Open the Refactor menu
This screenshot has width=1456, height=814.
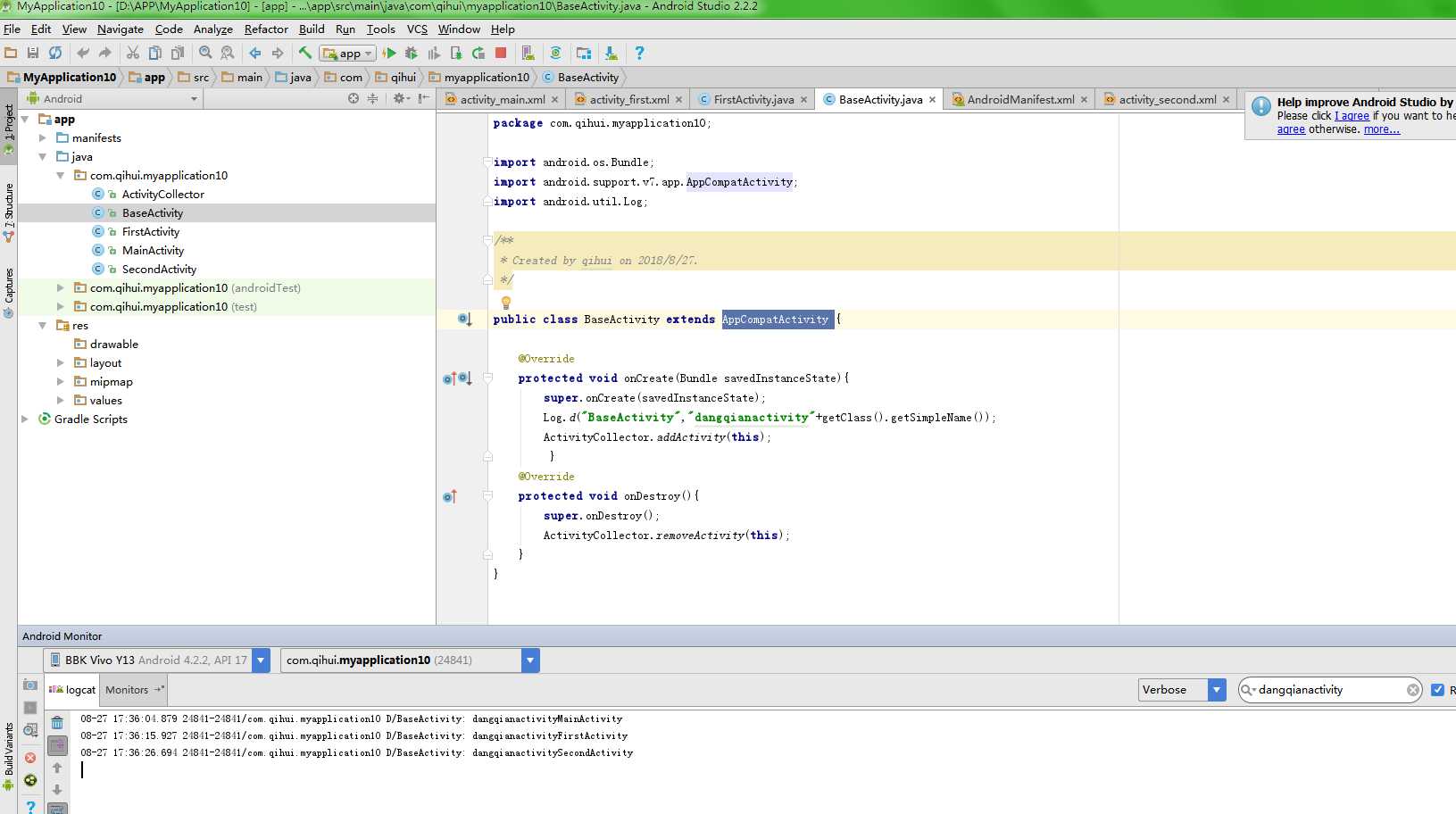pyautogui.click(x=266, y=29)
